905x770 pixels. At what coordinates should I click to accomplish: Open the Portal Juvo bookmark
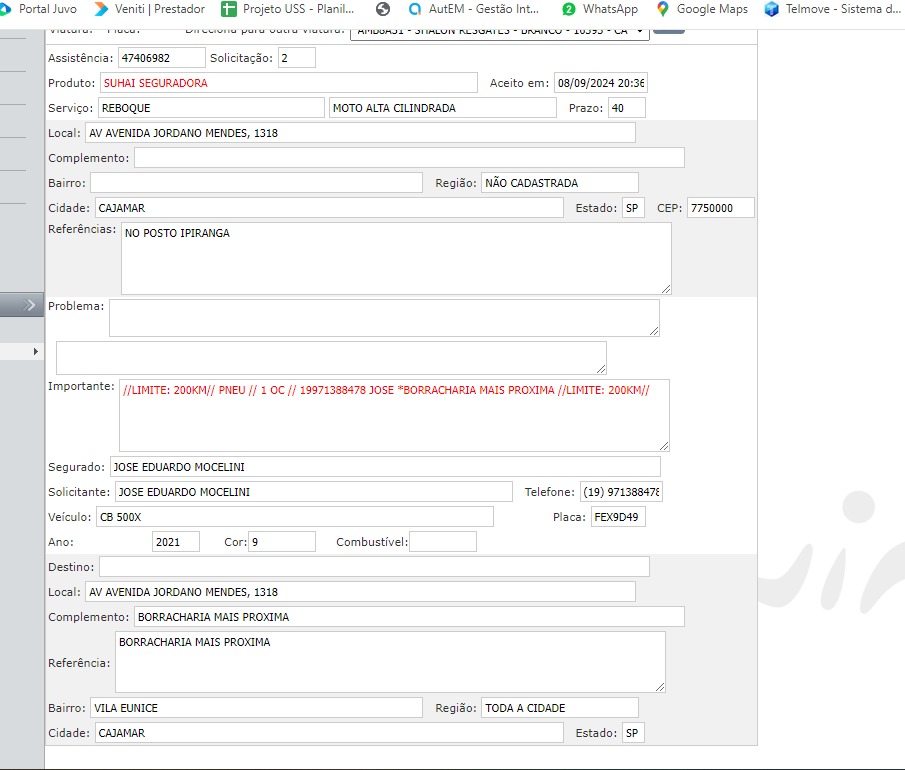pyautogui.click(x=39, y=9)
